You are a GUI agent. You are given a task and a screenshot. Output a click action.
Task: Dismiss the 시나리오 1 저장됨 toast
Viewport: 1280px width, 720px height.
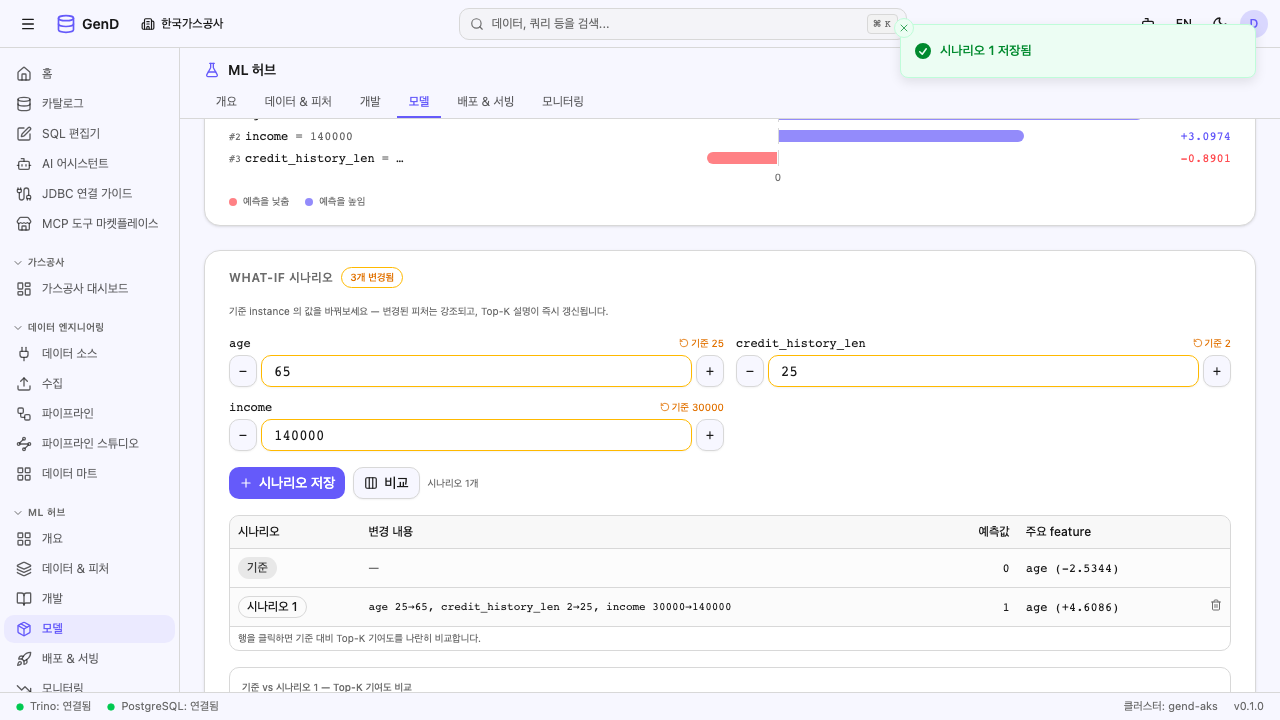tap(904, 28)
